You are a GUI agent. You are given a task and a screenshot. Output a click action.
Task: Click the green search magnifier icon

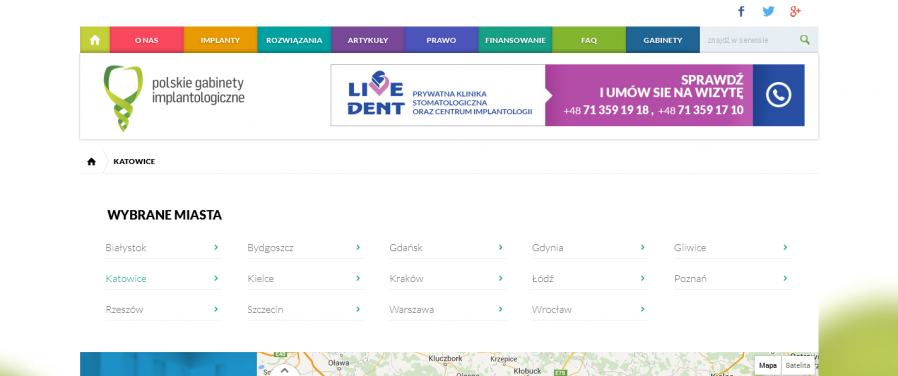click(805, 40)
